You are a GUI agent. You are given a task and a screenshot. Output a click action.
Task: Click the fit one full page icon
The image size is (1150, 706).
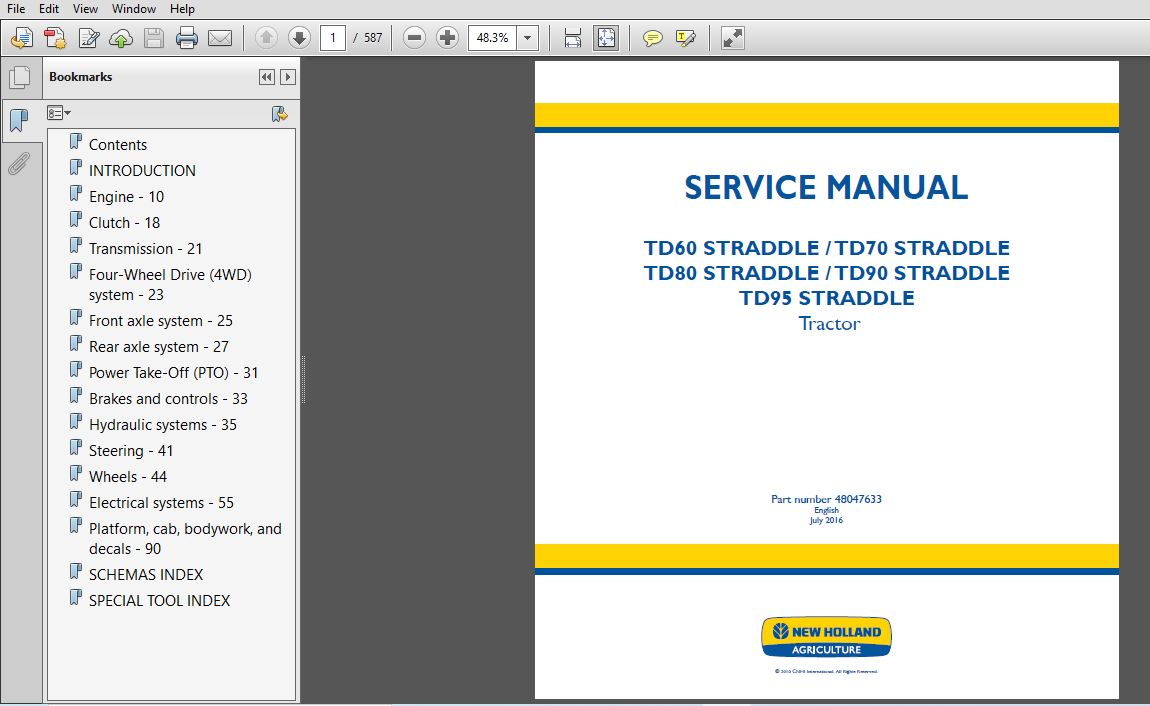pyautogui.click(x=607, y=38)
